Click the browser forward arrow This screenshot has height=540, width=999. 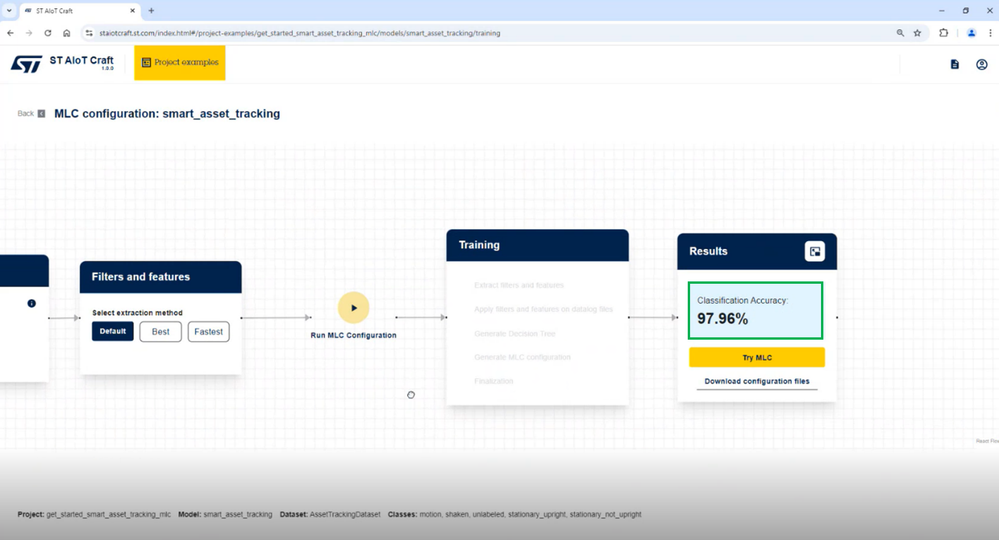coord(29,33)
